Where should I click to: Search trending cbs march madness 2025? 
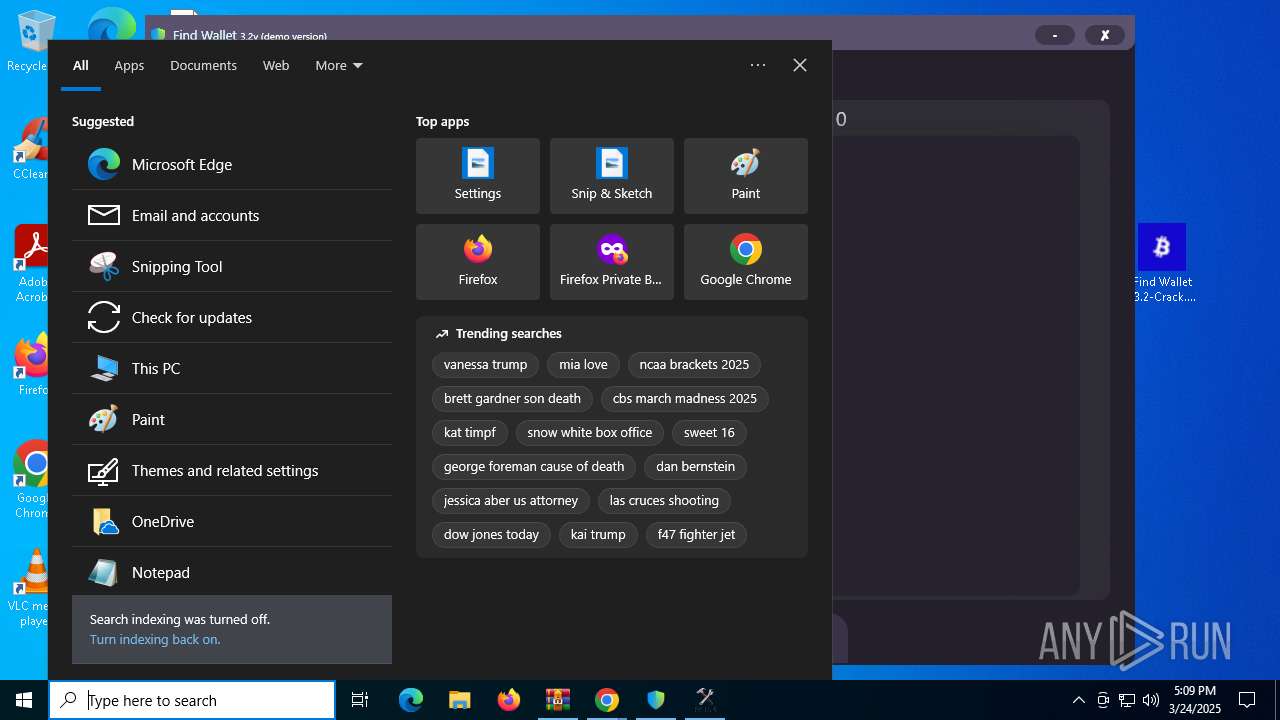click(x=685, y=398)
